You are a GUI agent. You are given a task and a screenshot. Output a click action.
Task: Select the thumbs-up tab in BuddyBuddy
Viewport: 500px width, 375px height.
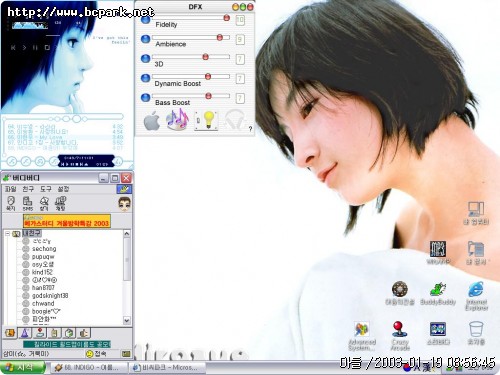coord(84,332)
